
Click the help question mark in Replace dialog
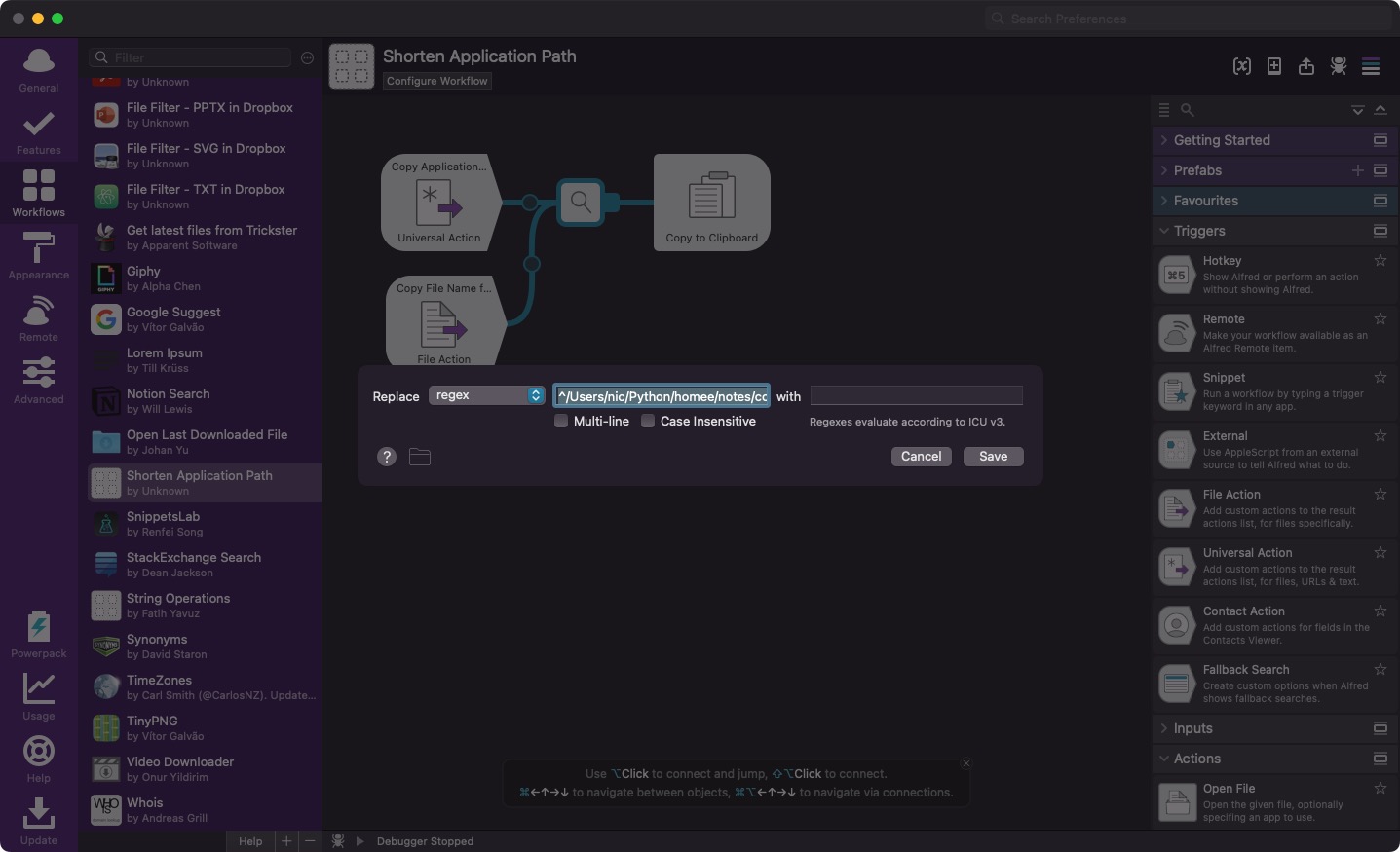pyautogui.click(x=387, y=457)
